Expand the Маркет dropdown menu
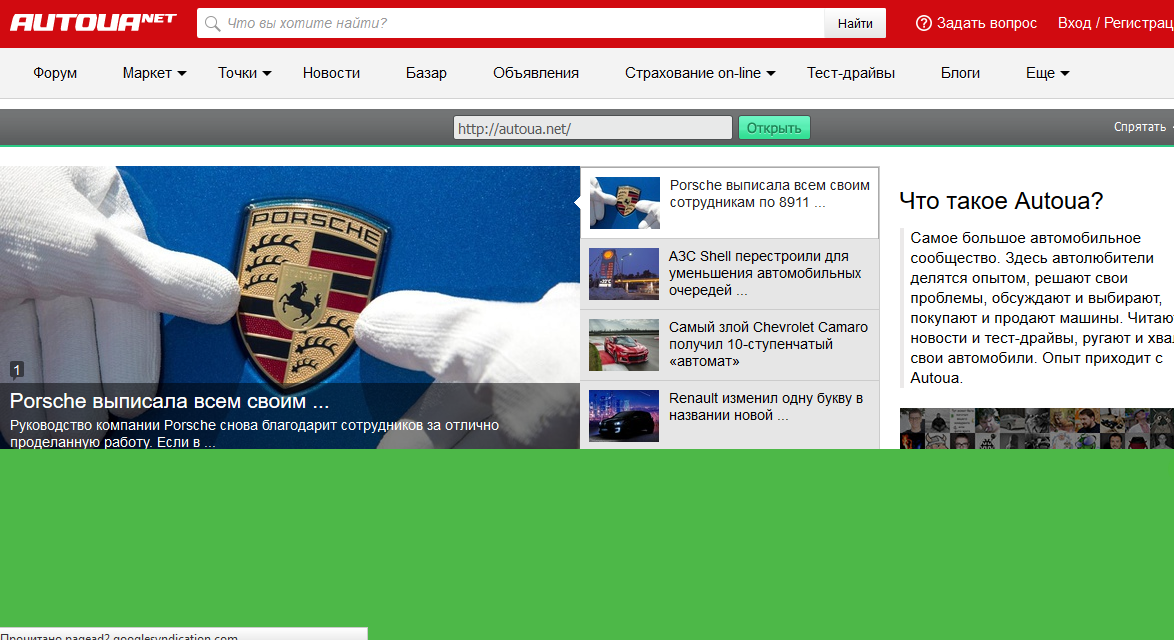This screenshot has height=640, width=1174. click(x=154, y=73)
